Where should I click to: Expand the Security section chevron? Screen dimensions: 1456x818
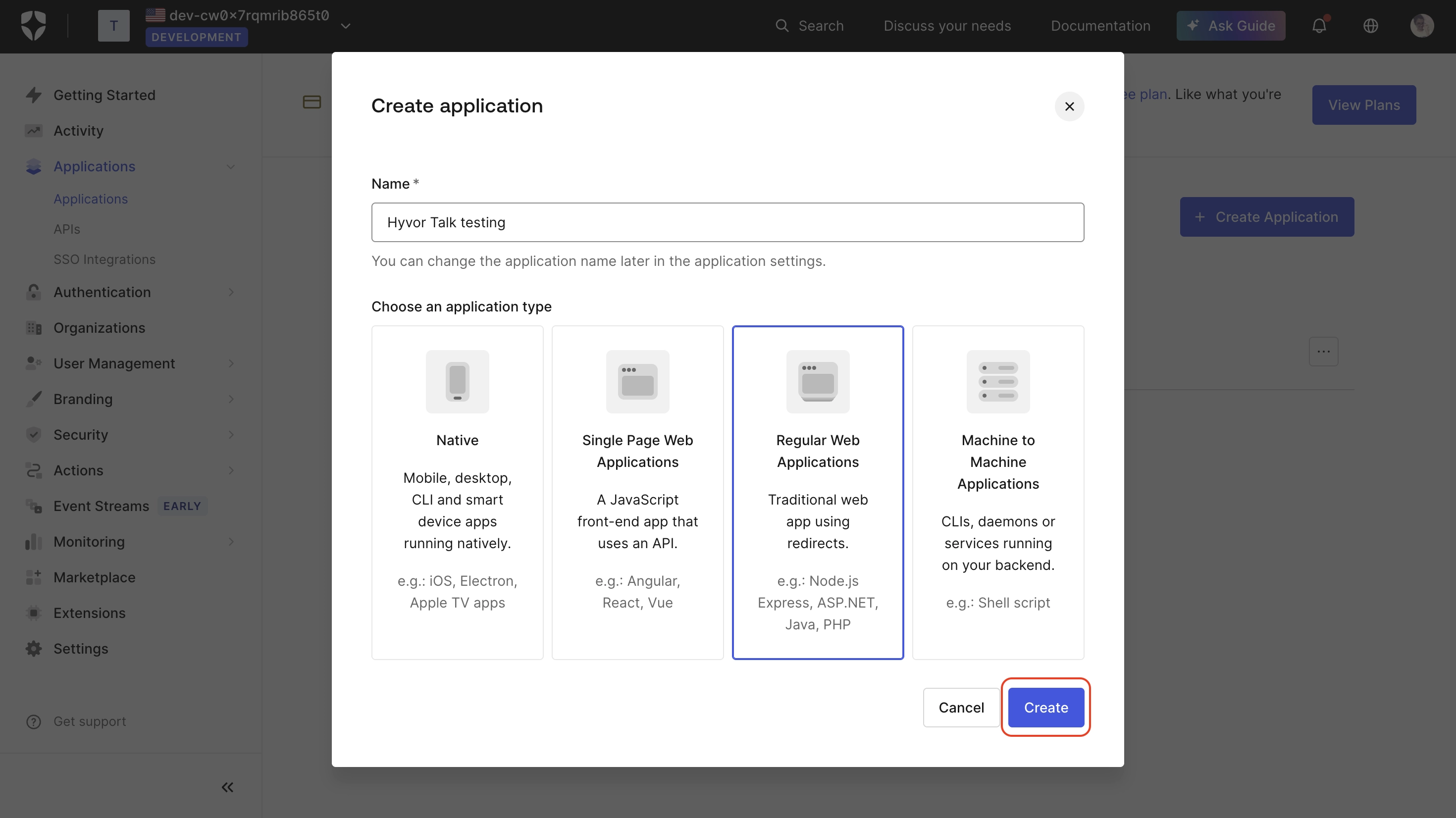pos(231,435)
